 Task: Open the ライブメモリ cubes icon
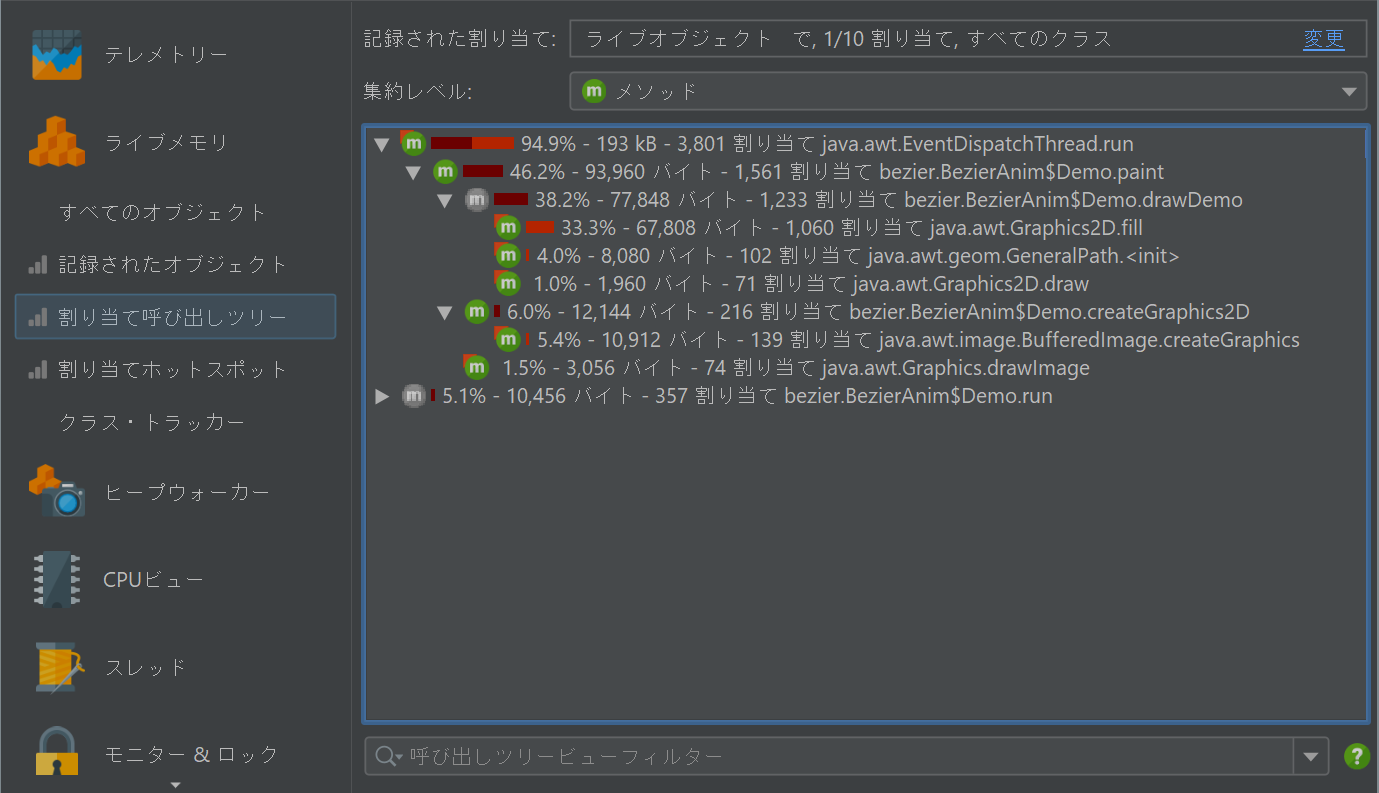click(56, 142)
